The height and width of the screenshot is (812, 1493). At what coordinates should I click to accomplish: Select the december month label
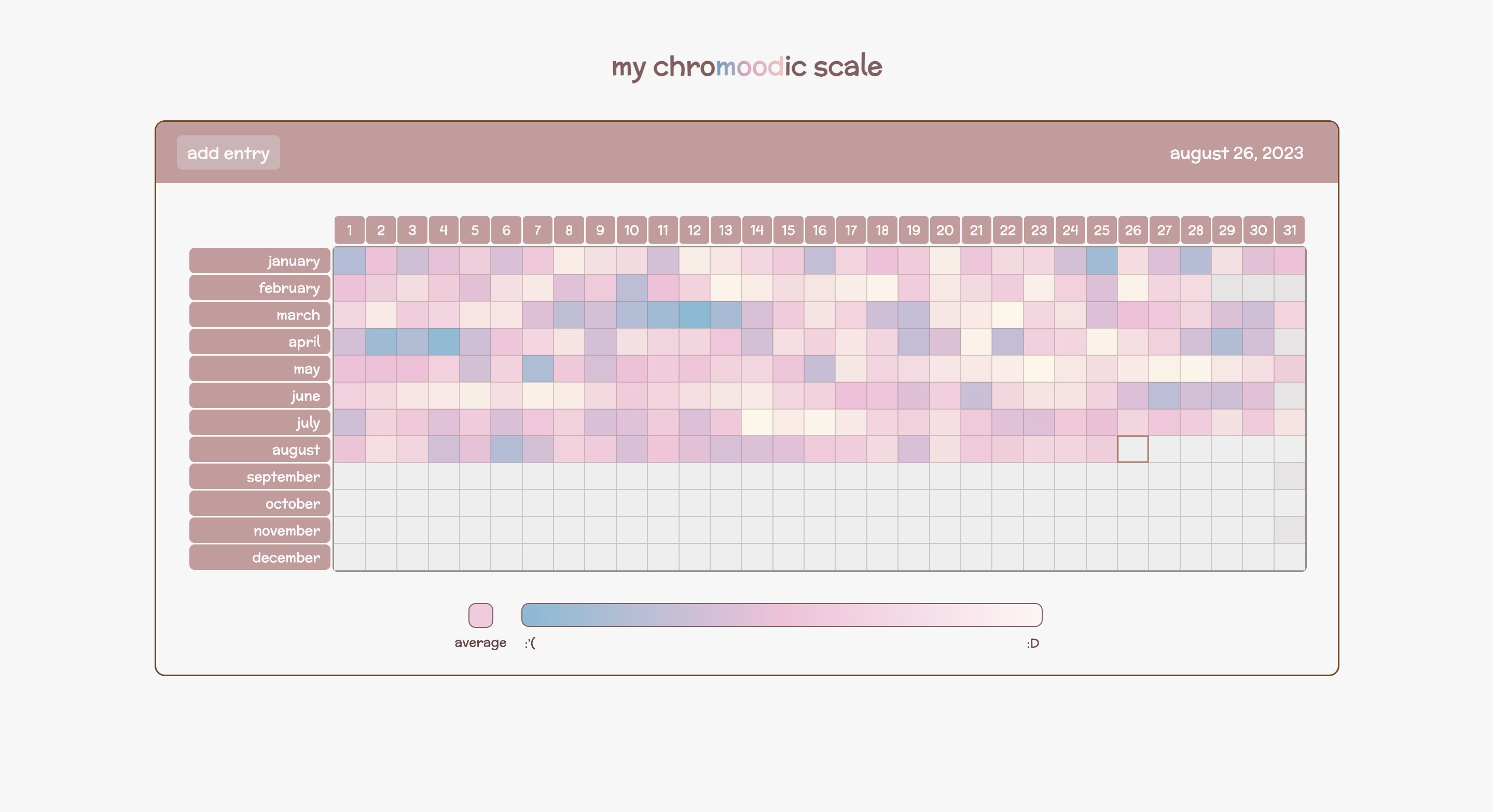260,557
